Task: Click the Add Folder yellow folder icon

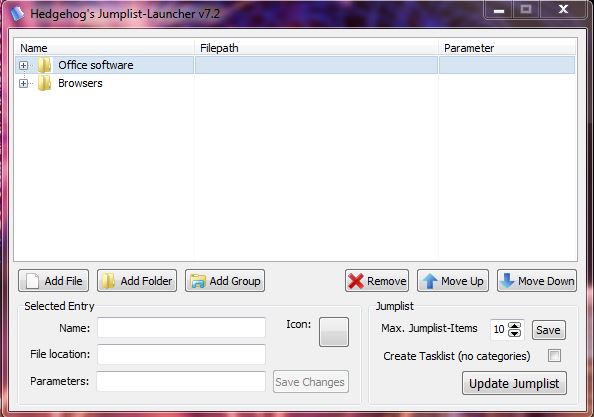Action: pos(109,281)
